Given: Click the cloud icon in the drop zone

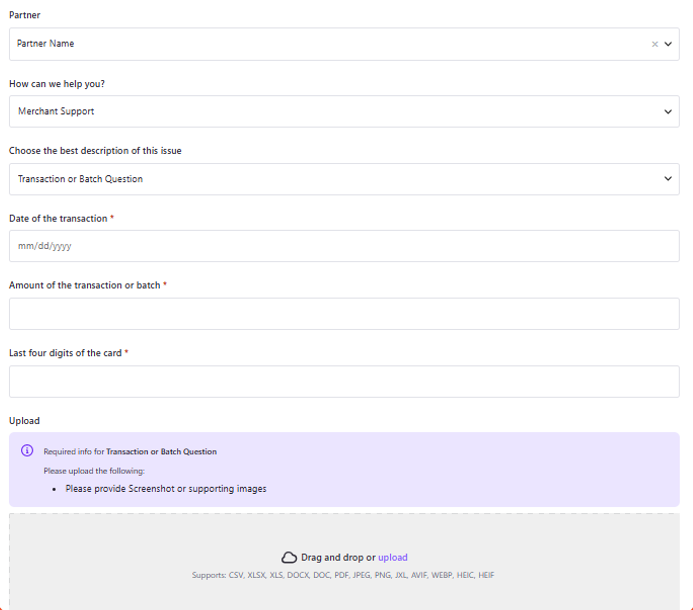Looking at the screenshot, I should [x=289, y=558].
